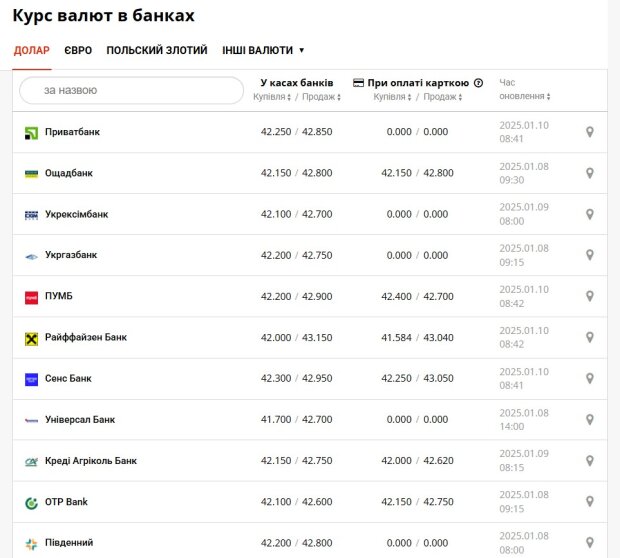This screenshot has height=558, width=620.
Task: Switch to the ЄВРО tab
Action: (78, 50)
